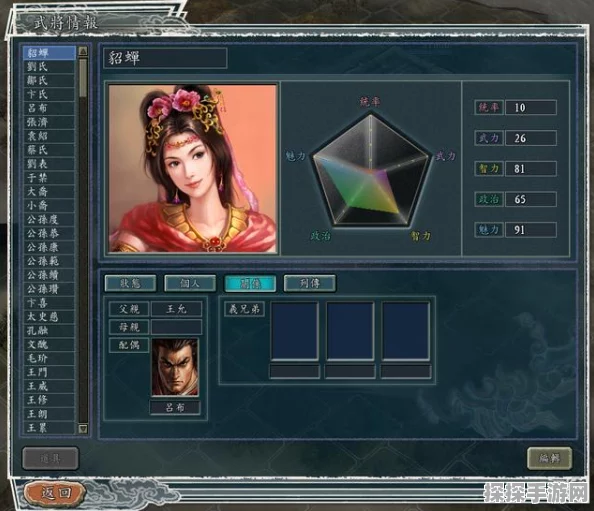Click the name field under first sworn-brother slot
This screenshot has width=594, height=511.
pos(294,372)
